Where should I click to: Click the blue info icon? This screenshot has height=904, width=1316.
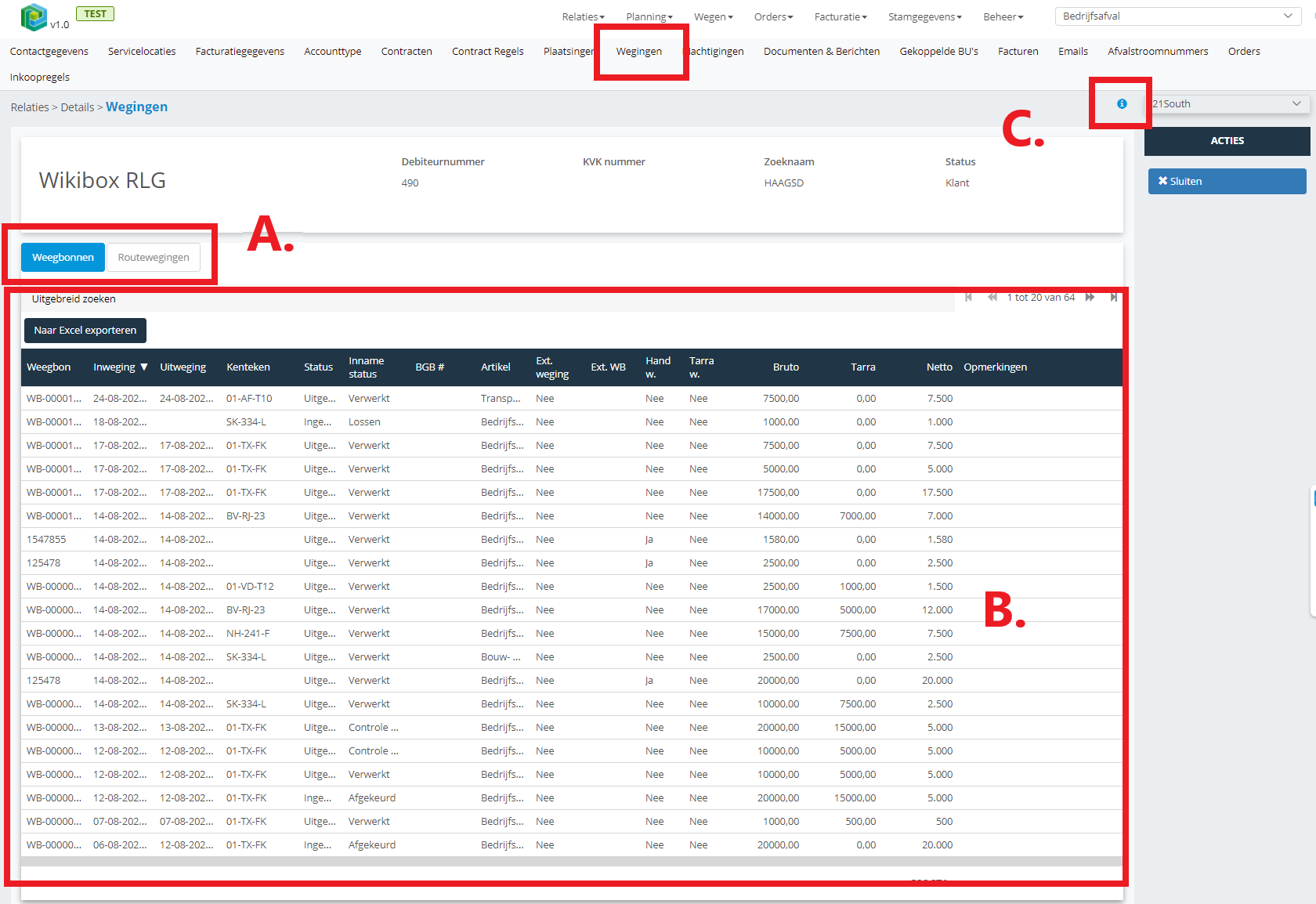coord(1122,103)
